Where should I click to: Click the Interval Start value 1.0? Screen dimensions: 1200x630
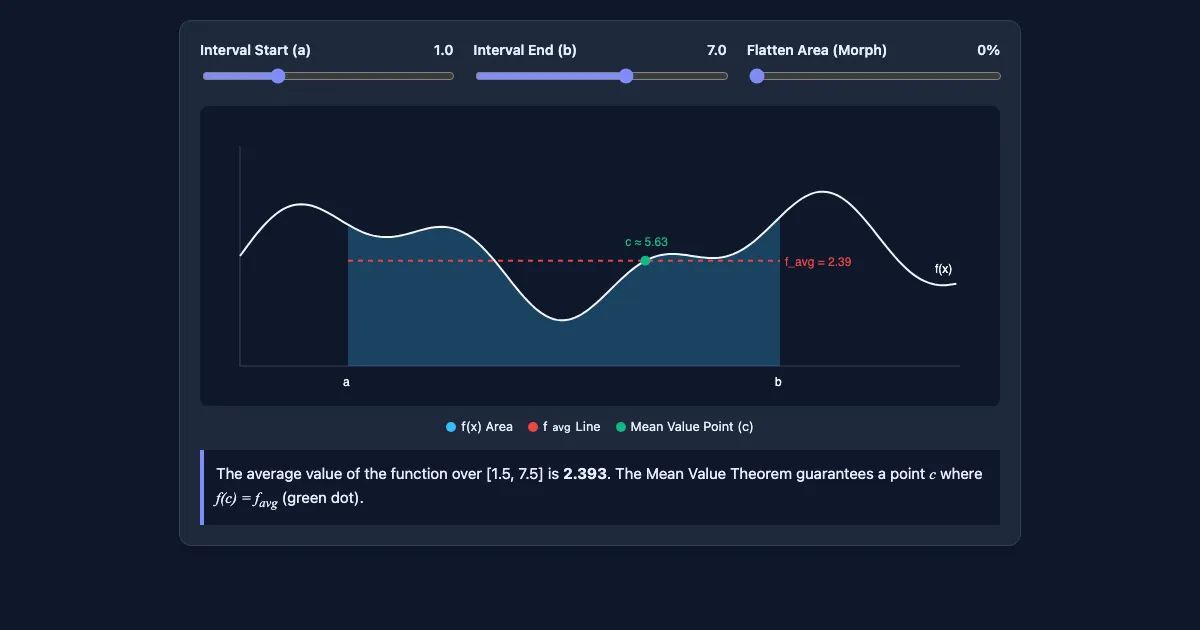pos(443,50)
